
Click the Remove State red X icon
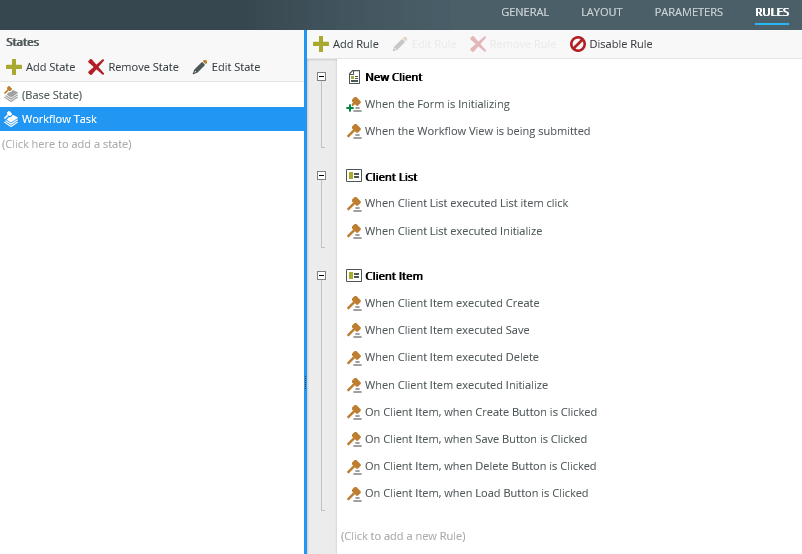coord(96,67)
